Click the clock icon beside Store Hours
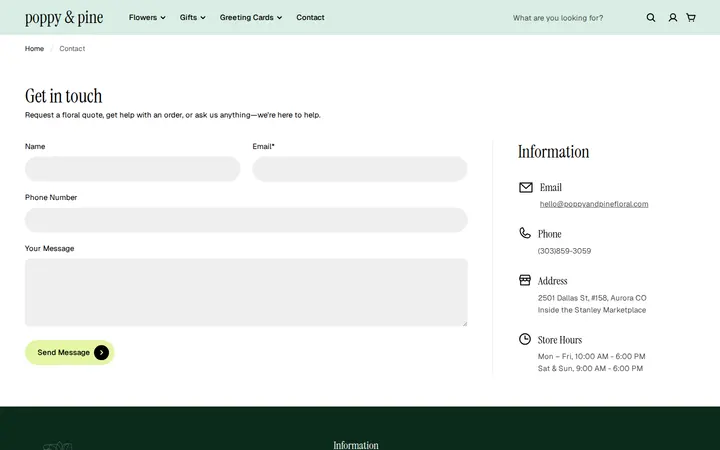The image size is (720, 450). (525, 339)
